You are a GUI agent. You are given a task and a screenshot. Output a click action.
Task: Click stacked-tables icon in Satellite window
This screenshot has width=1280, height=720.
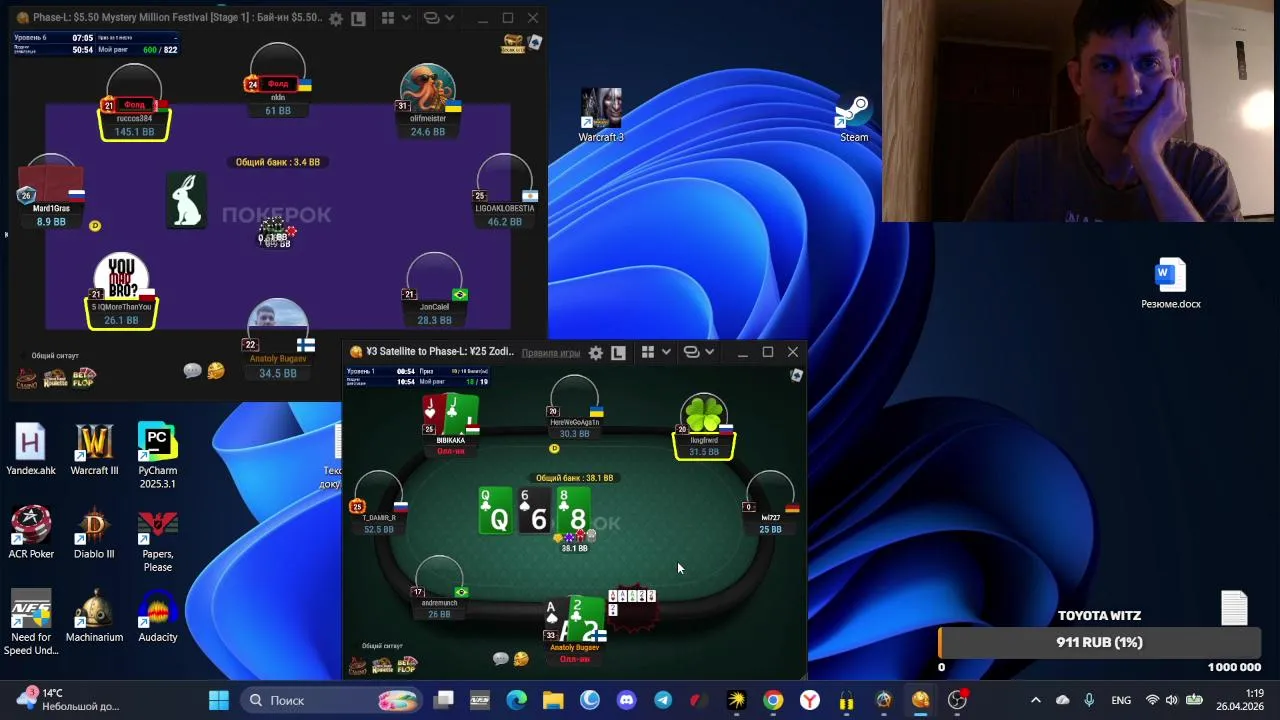pos(691,352)
